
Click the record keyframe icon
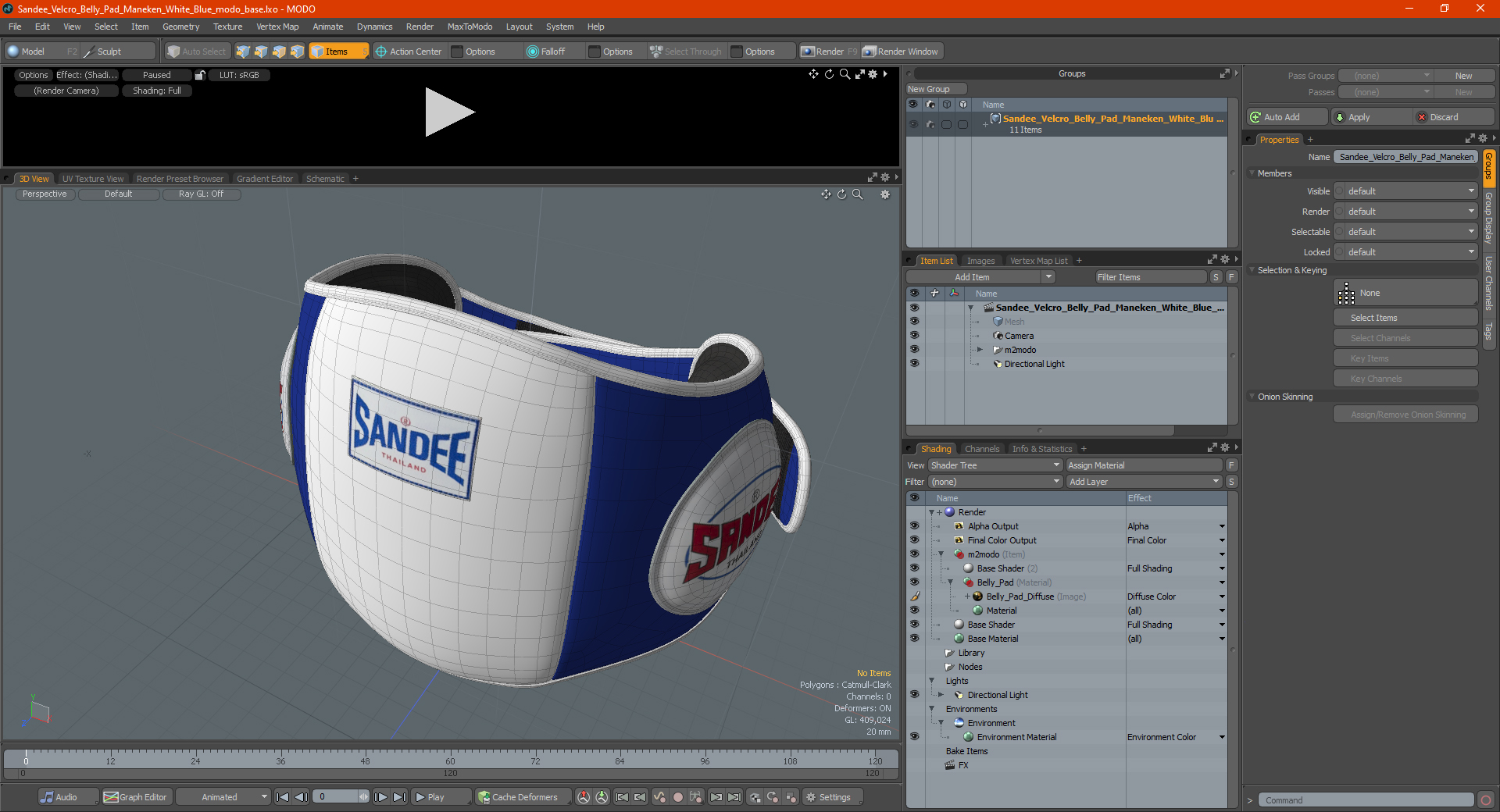pyautogui.click(x=678, y=797)
